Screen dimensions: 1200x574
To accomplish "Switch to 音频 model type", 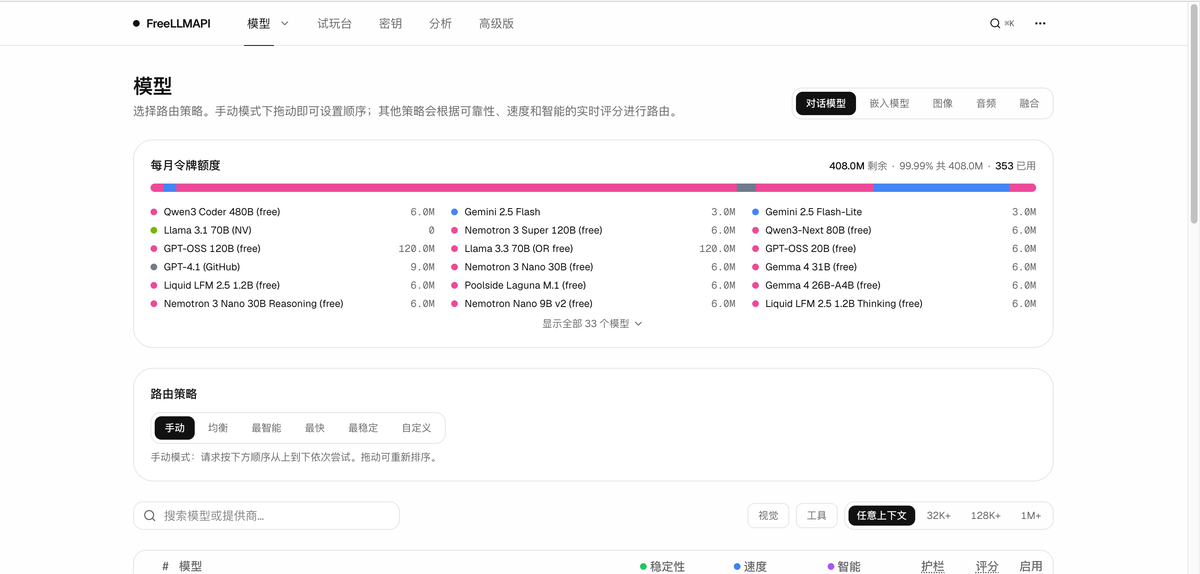I will pyautogui.click(x=986, y=103).
